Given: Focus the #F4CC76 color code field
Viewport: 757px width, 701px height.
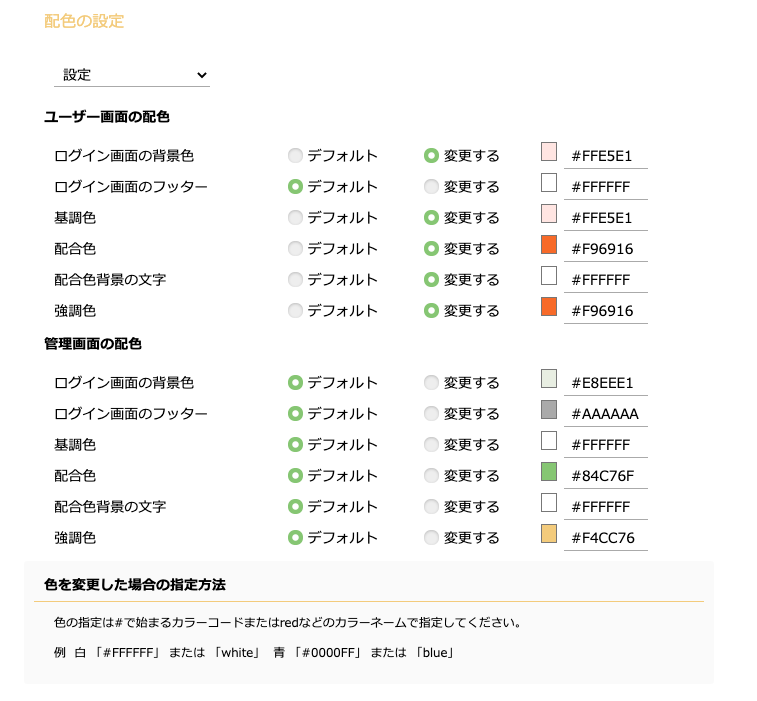Looking at the screenshot, I should 606,538.
